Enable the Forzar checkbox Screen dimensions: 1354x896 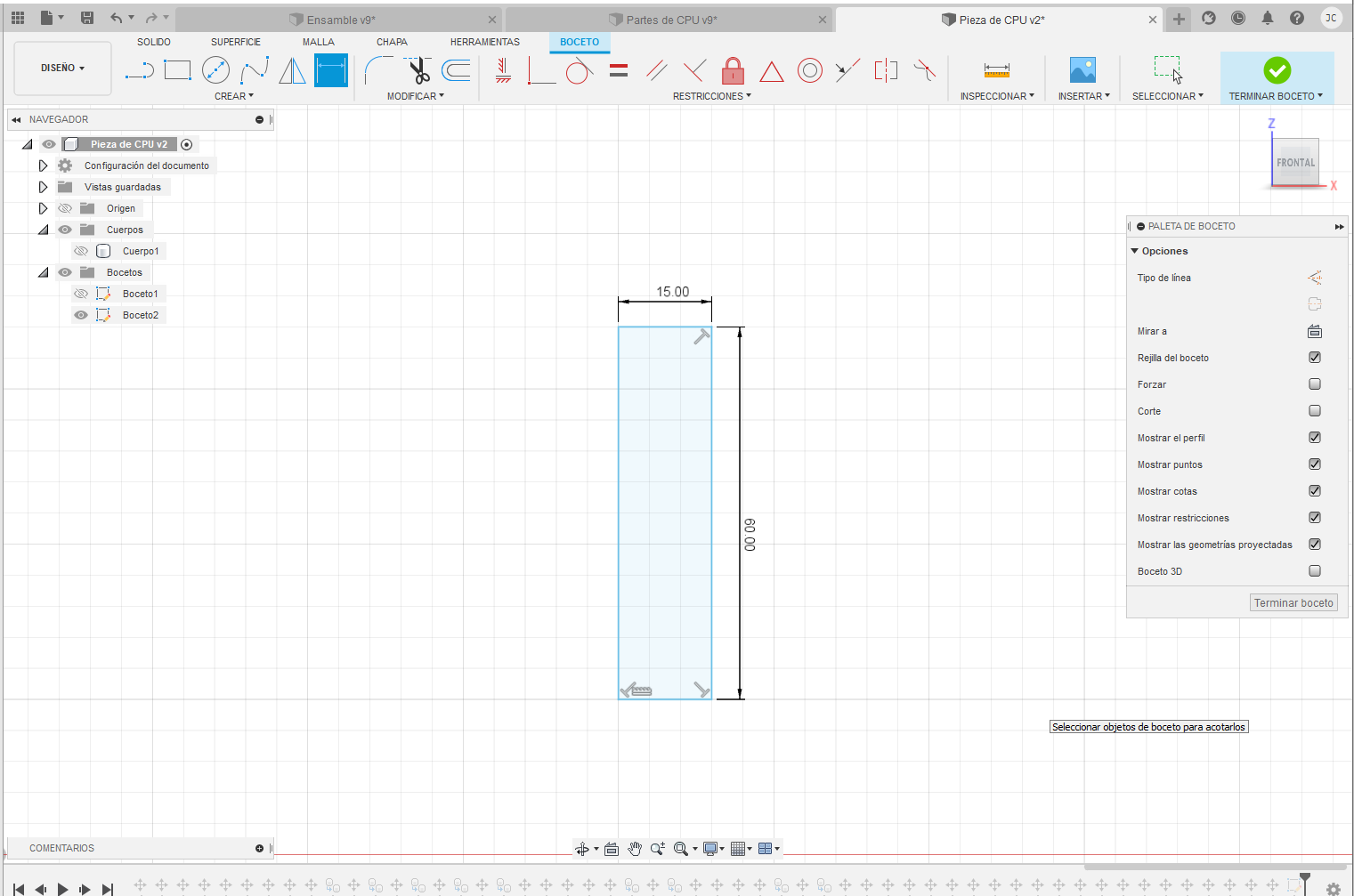(x=1315, y=384)
